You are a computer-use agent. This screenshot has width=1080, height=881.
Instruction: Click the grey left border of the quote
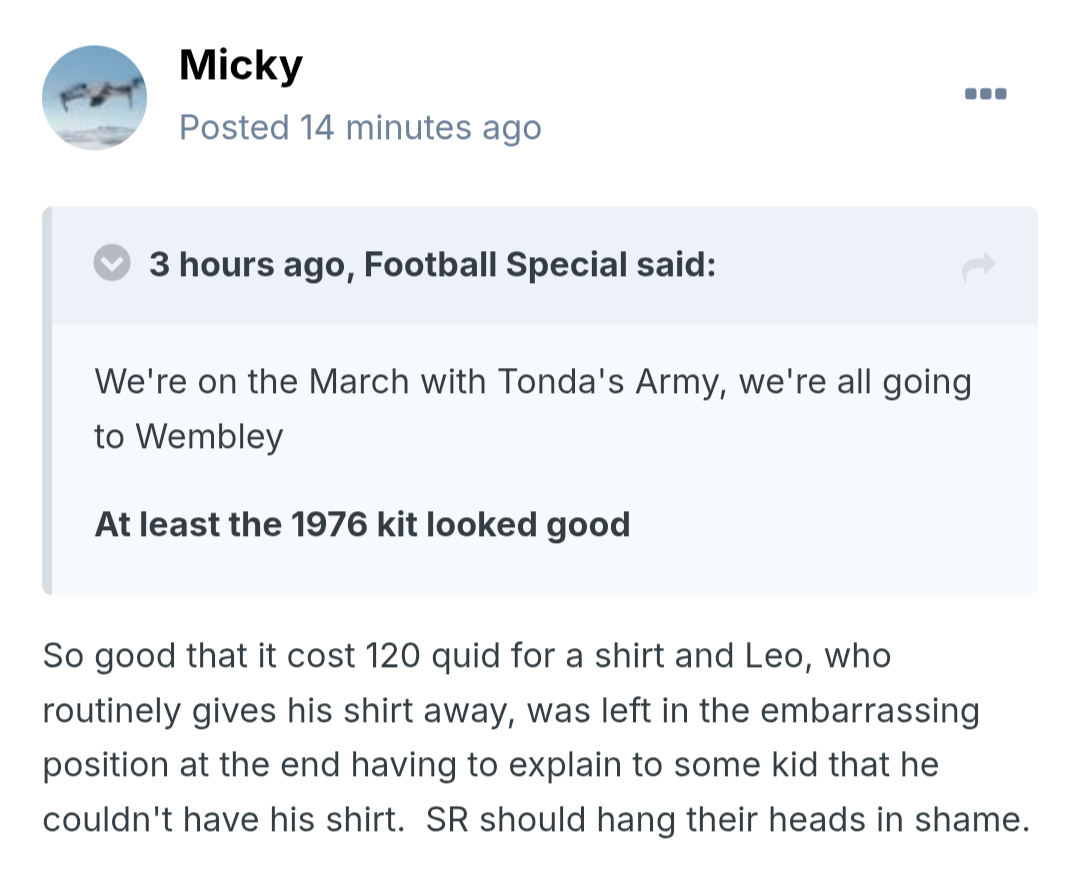[x=47, y=400]
